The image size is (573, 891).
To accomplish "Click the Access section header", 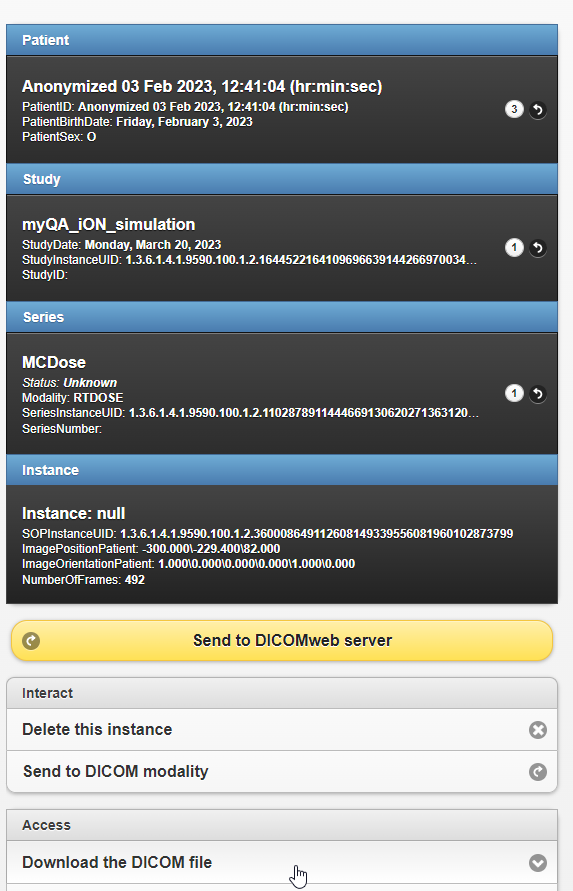I will click(x=282, y=826).
